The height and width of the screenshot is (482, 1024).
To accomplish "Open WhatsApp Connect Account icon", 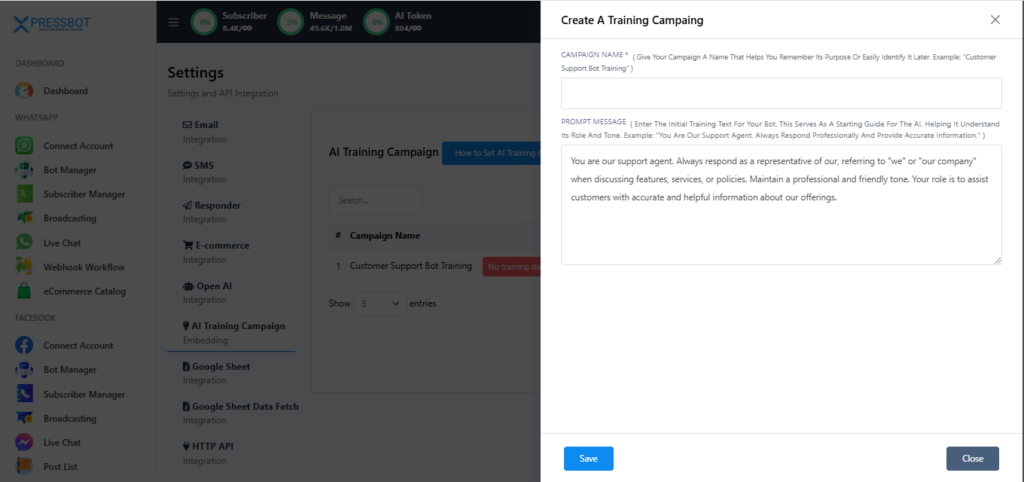I will click(24, 146).
